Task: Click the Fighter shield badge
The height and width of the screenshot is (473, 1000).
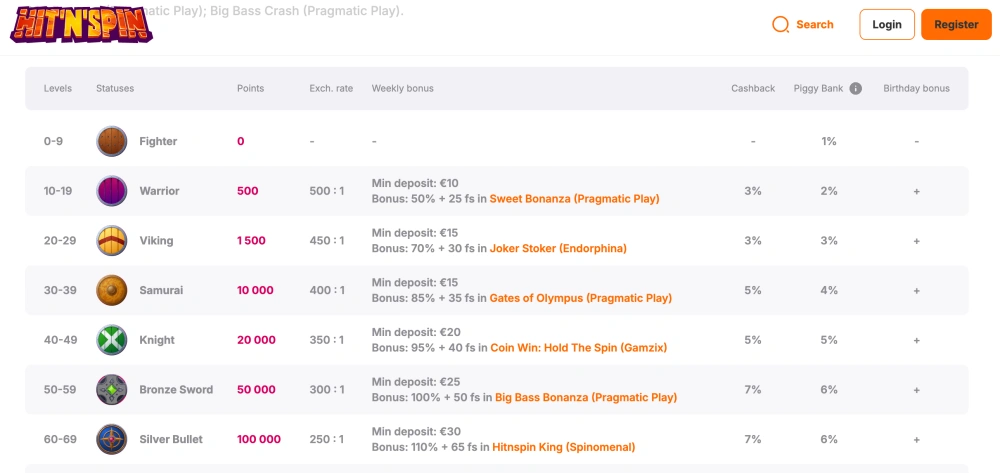Action: point(112,141)
